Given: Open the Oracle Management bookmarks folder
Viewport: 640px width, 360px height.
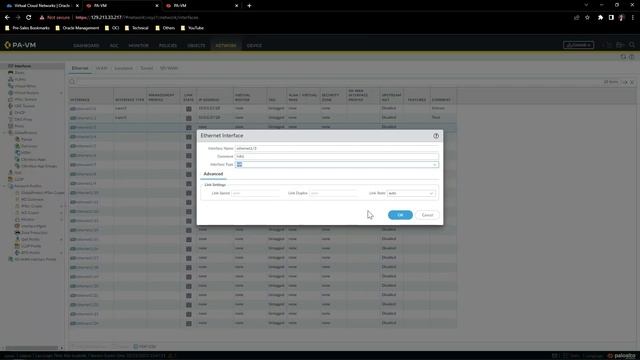Looking at the screenshot, I should 77,28.
